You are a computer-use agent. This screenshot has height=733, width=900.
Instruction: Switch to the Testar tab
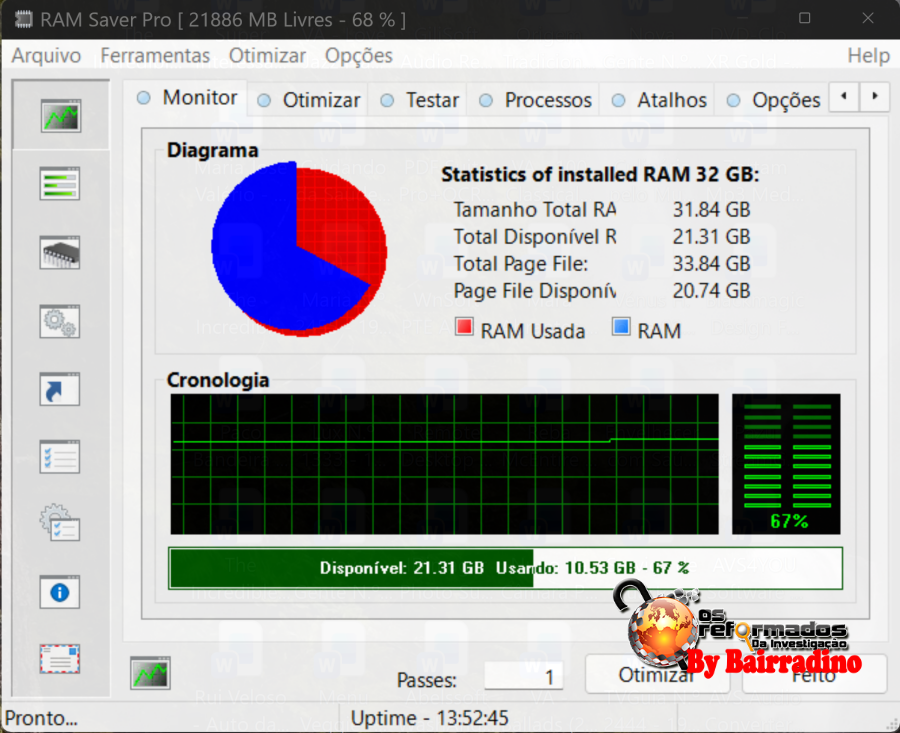pyautogui.click(x=419, y=100)
